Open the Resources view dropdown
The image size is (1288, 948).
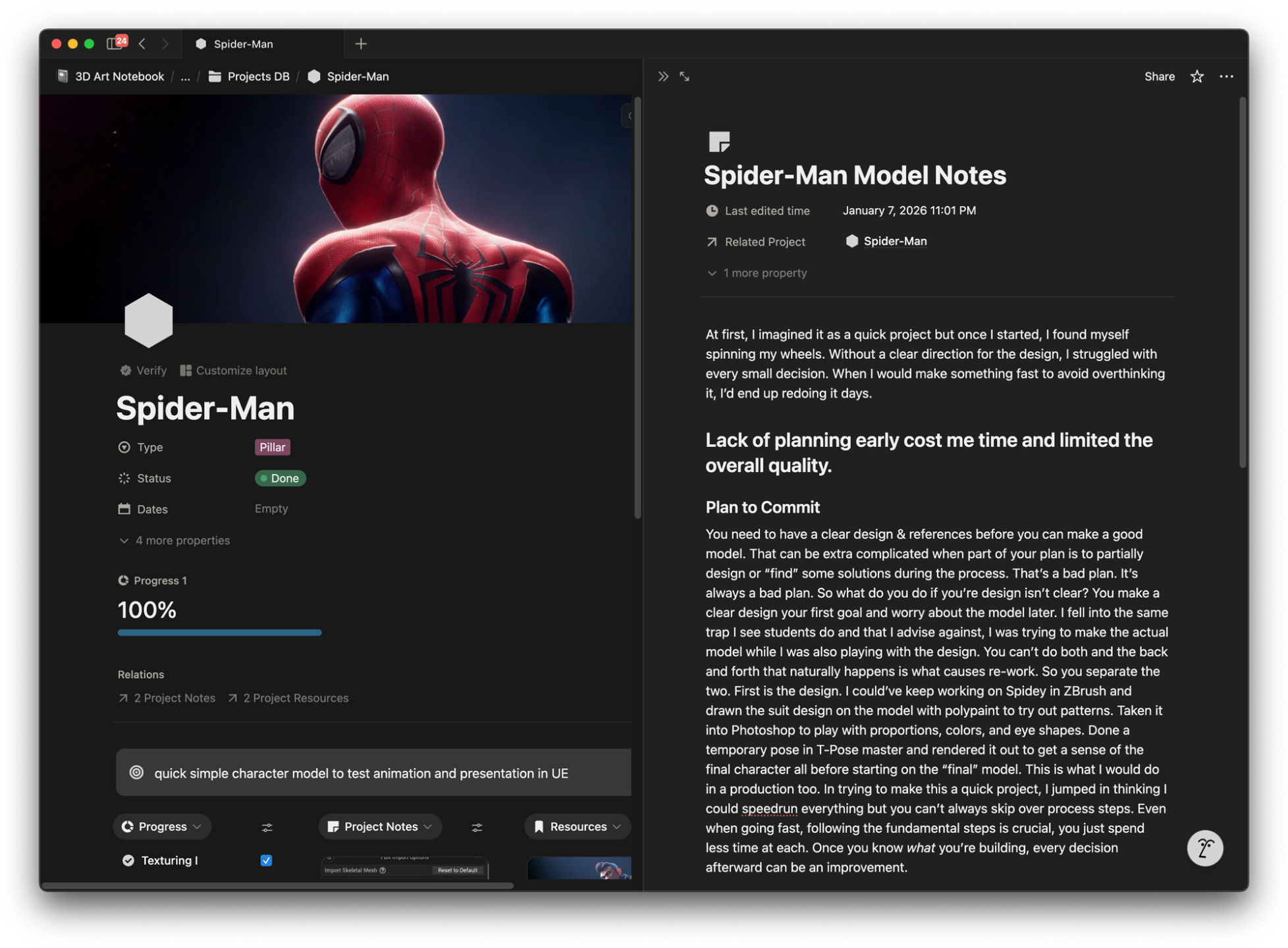(x=577, y=827)
